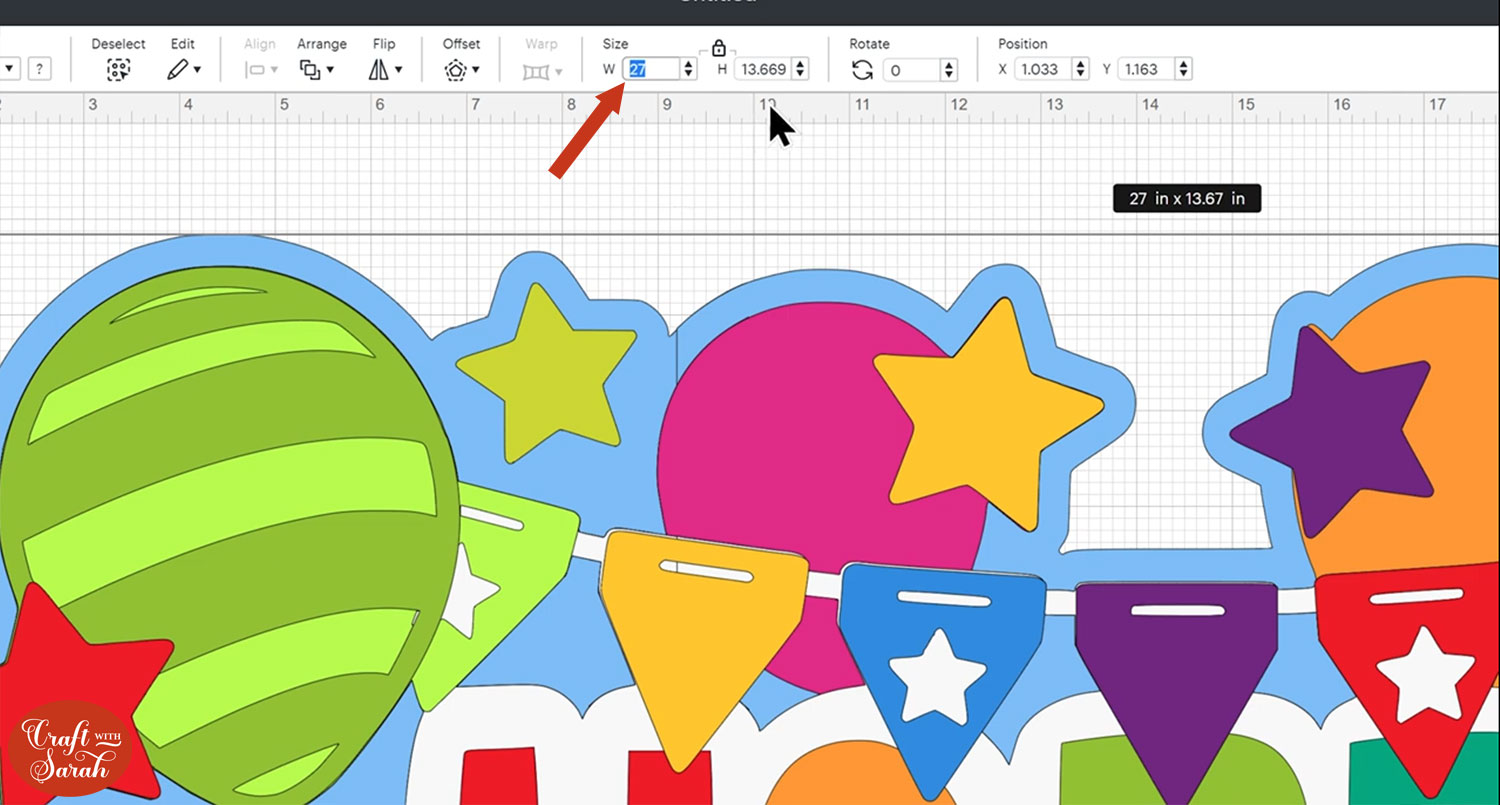Click the Deselect icon
The width and height of the screenshot is (1500, 805).
coord(119,70)
